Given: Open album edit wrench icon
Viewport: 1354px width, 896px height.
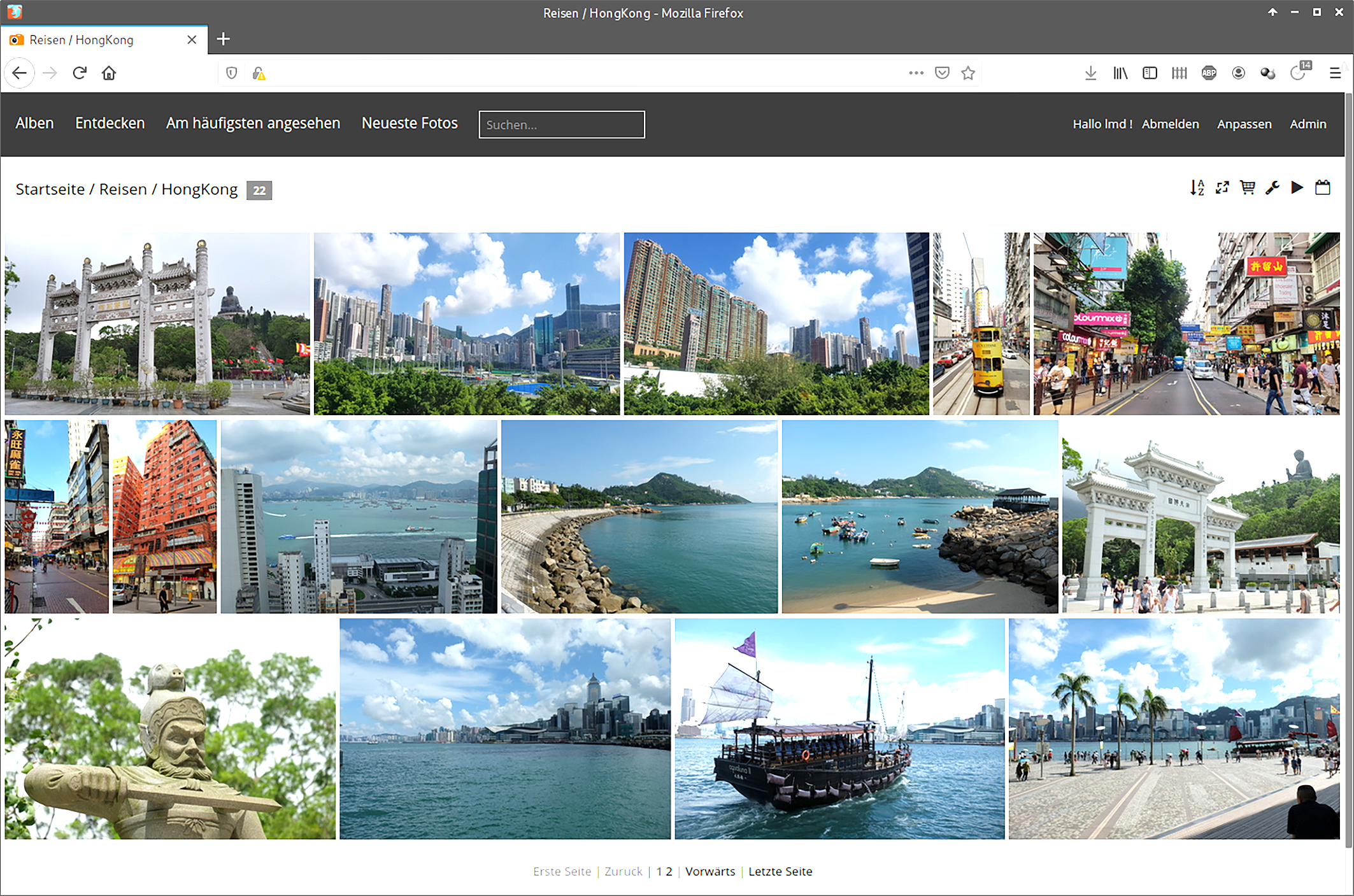Looking at the screenshot, I should click(x=1272, y=188).
